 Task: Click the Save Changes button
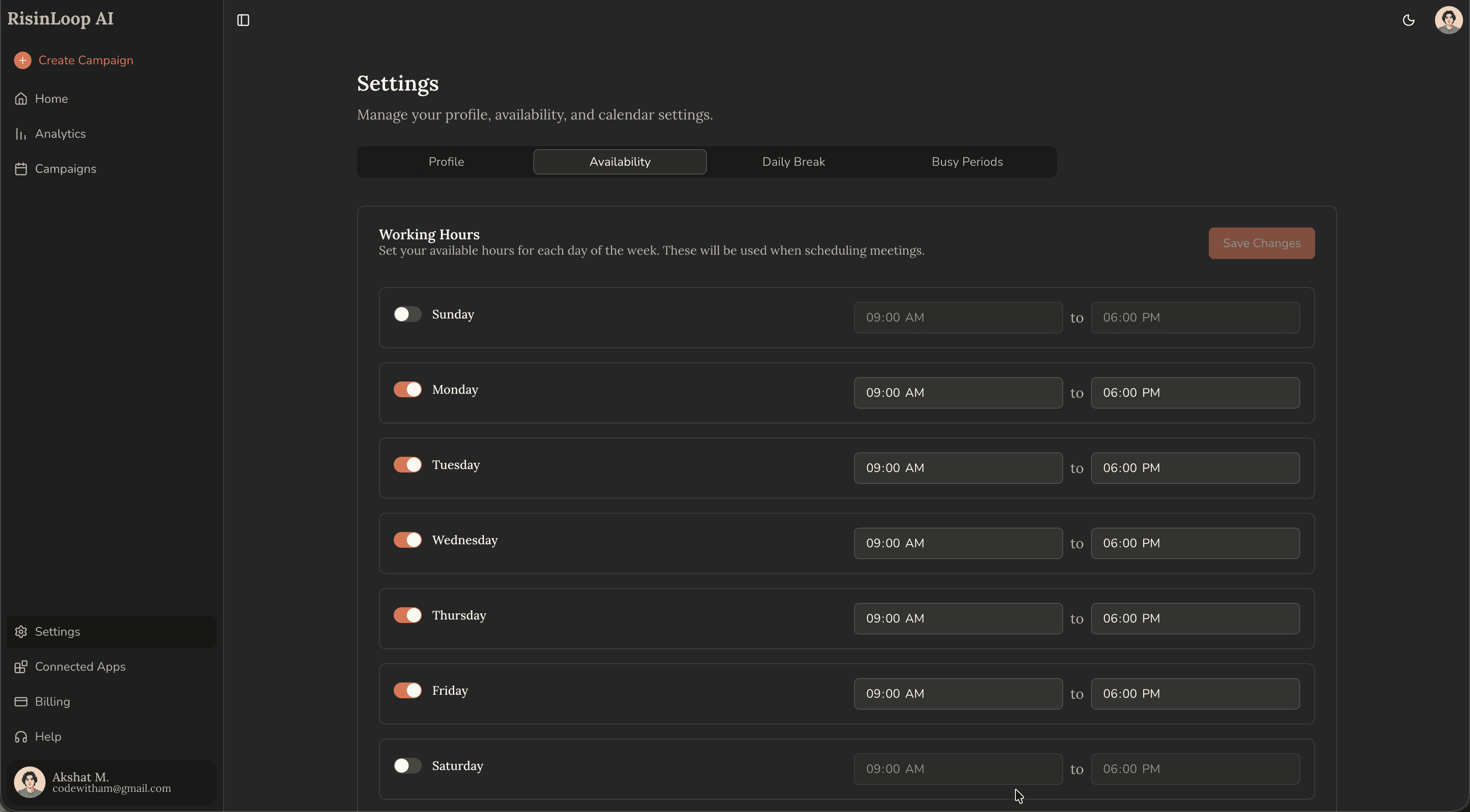(x=1261, y=242)
